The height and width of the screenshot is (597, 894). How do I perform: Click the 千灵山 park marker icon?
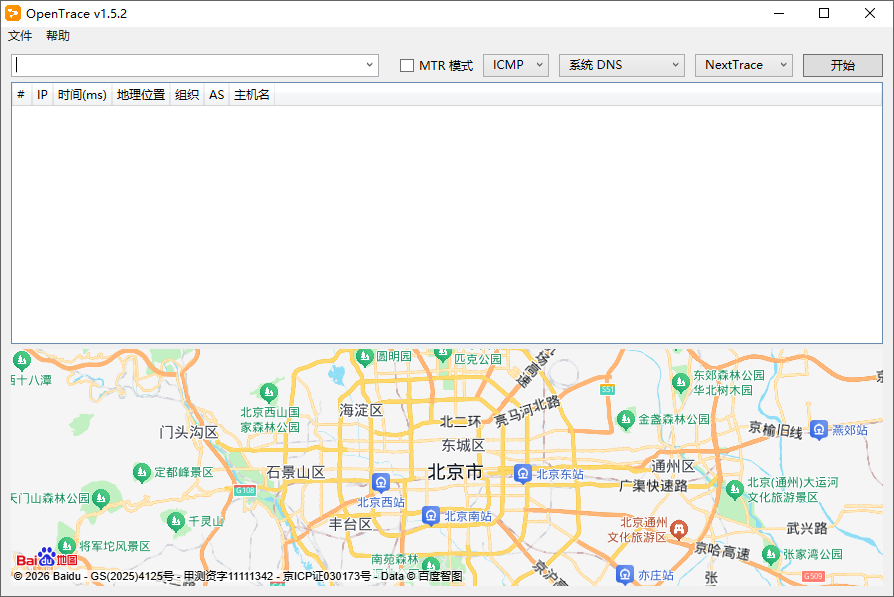point(176,521)
